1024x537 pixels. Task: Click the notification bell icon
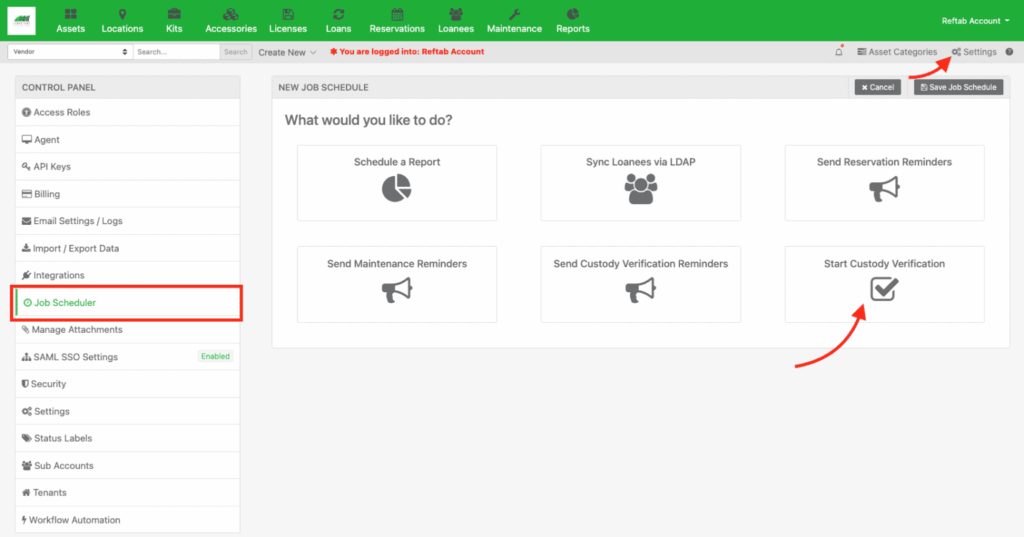838,52
